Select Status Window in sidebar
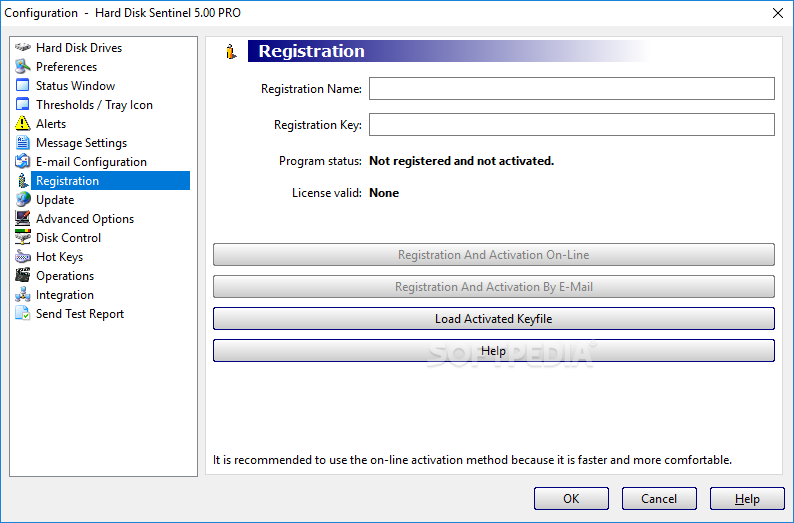This screenshot has width=794, height=523. coord(75,86)
